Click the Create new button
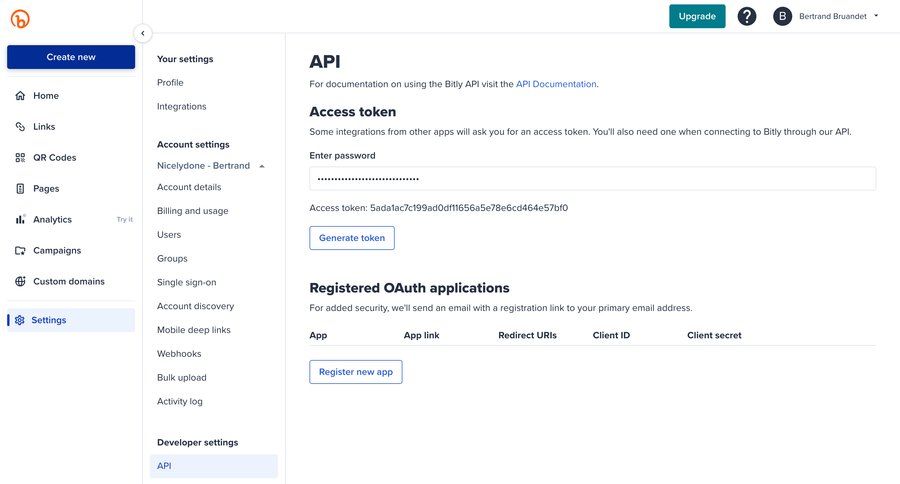 pyautogui.click(x=71, y=57)
